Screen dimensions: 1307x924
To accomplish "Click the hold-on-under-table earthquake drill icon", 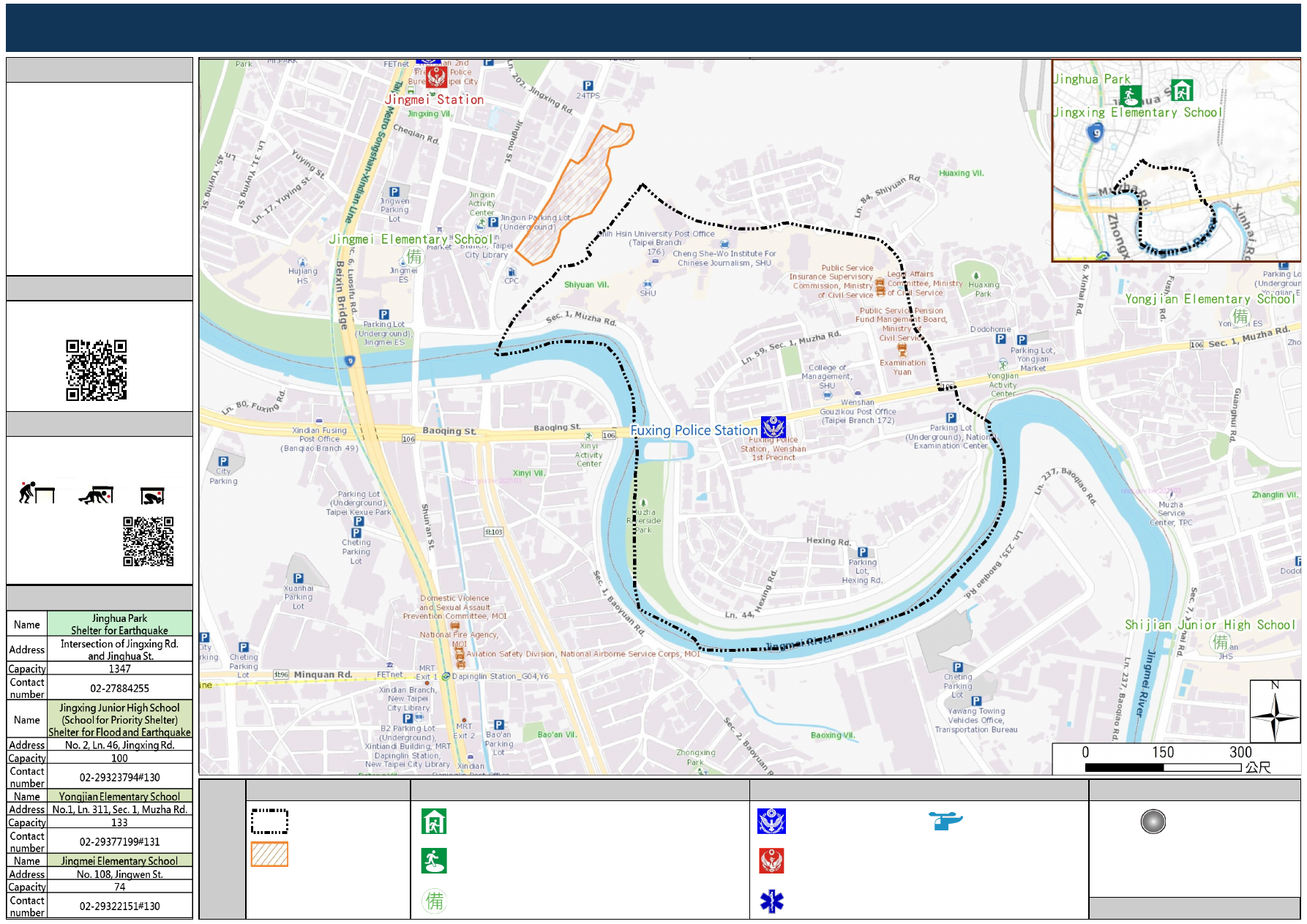I will [x=153, y=496].
